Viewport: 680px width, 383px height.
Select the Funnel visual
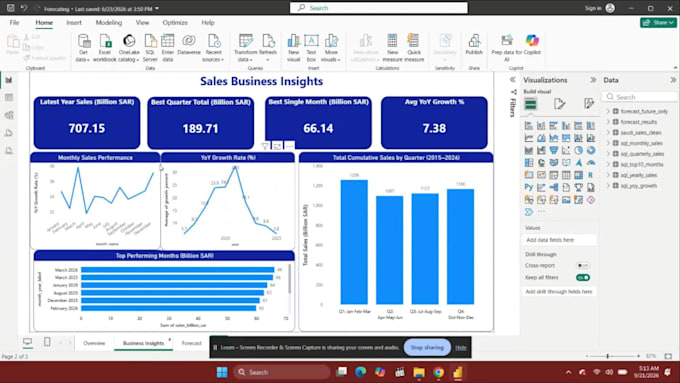[x=554, y=151]
